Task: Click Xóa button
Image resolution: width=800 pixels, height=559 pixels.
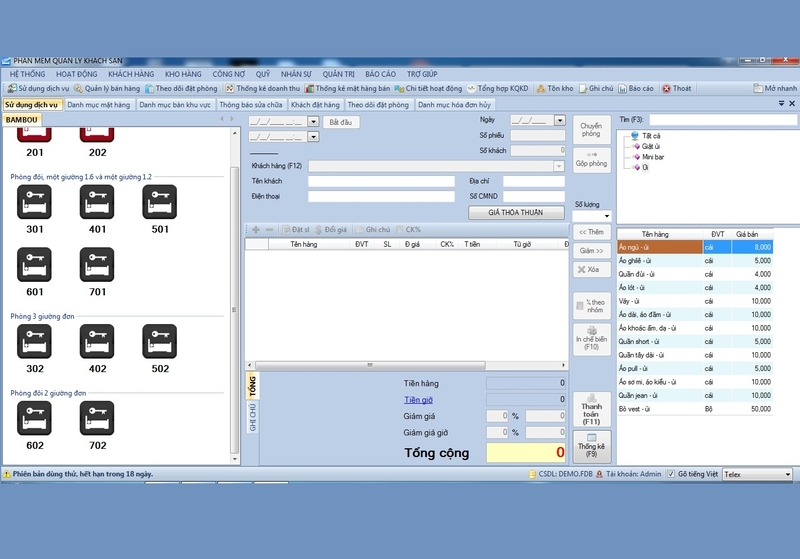Action: coord(591,269)
